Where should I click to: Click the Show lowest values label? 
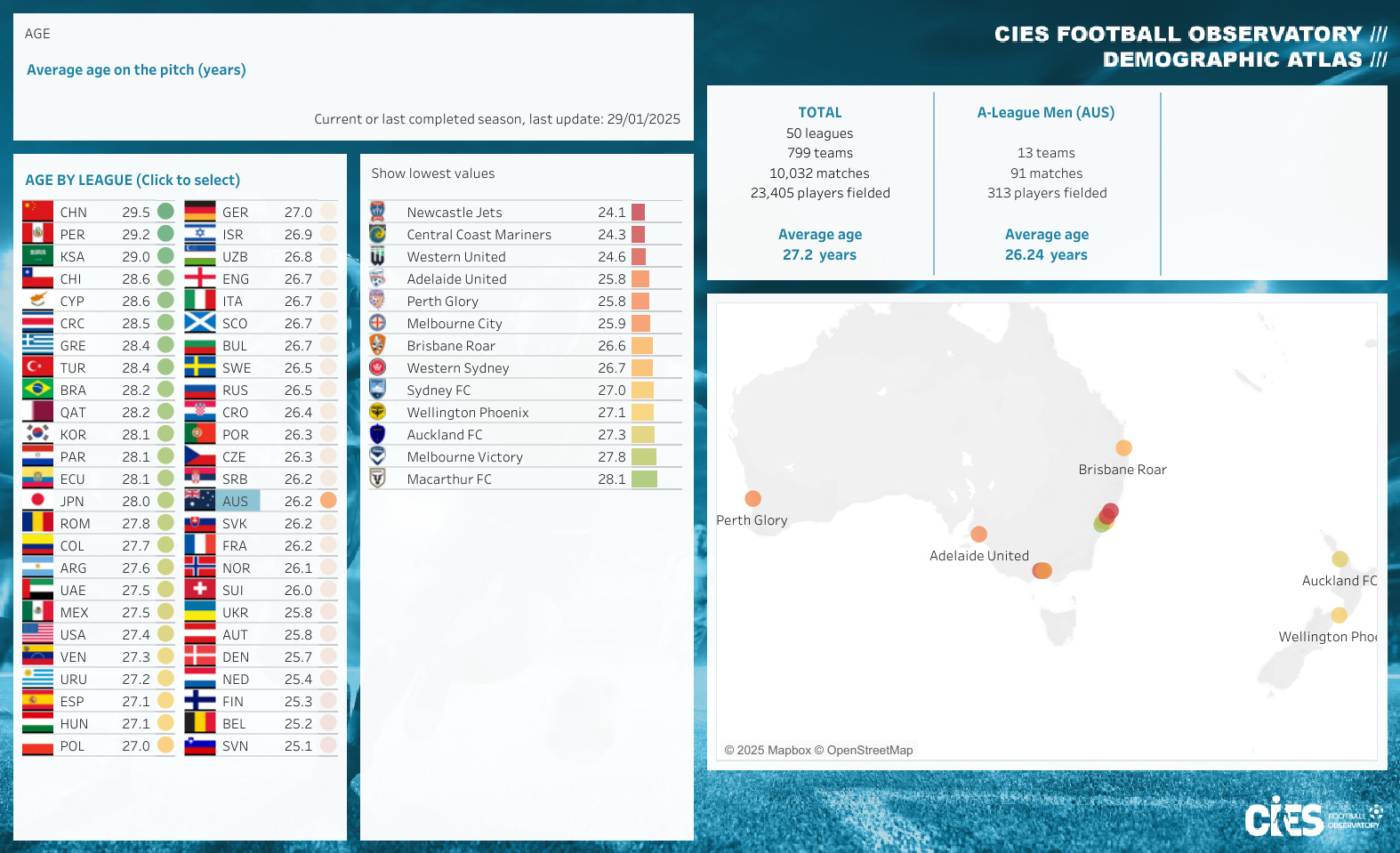pyautogui.click(x=433, y=173)
